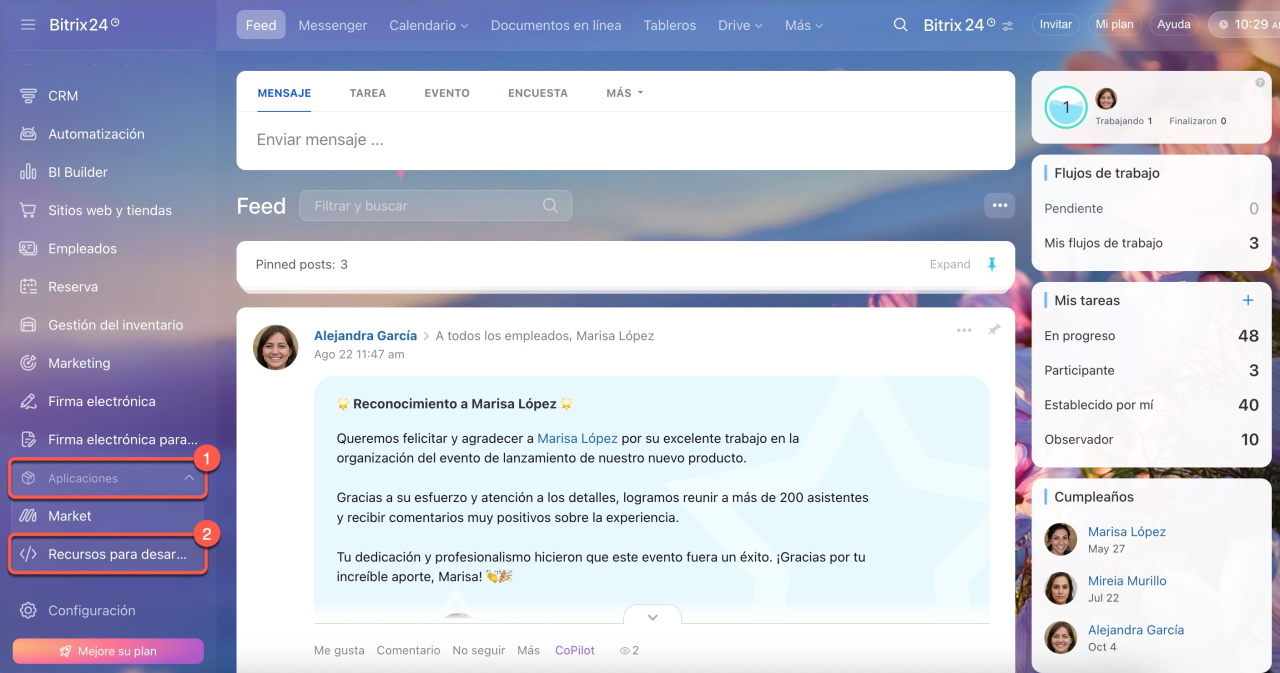Open Messenger from top menu
The image size is (1280, 673).
(332, 25)
